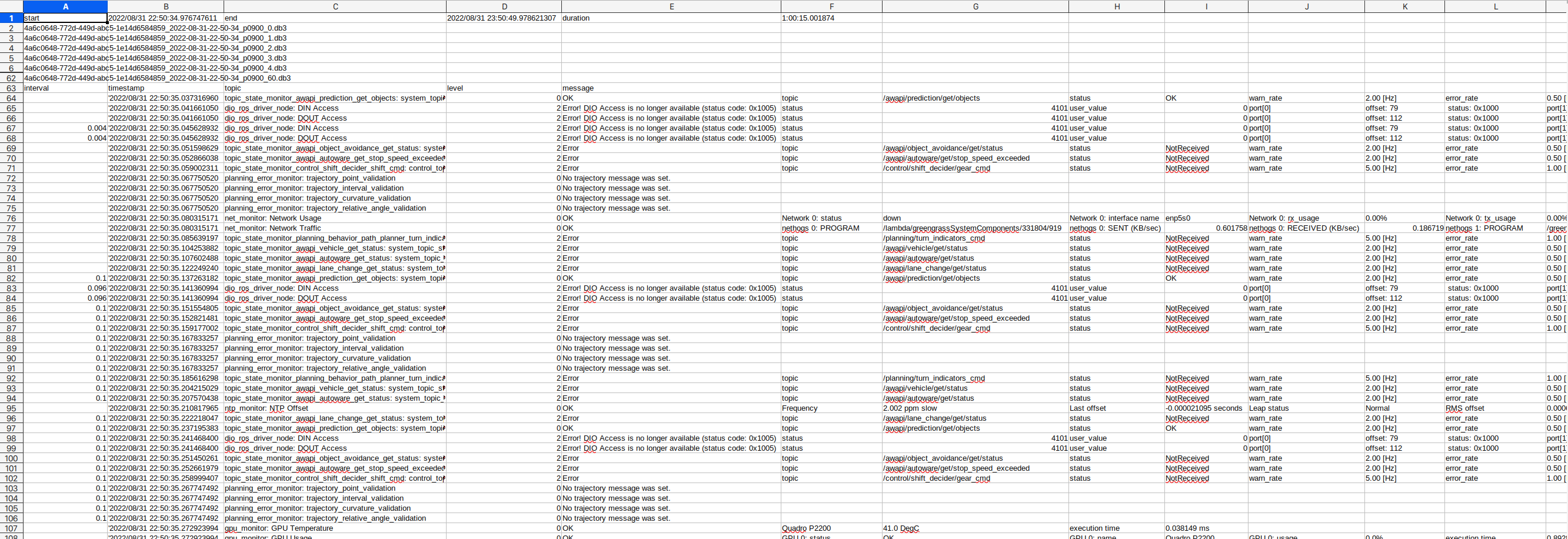Image resolution: width=1568 pixels, height=539 pixels.
Task: Select column J header
Action: [1306, 6]
